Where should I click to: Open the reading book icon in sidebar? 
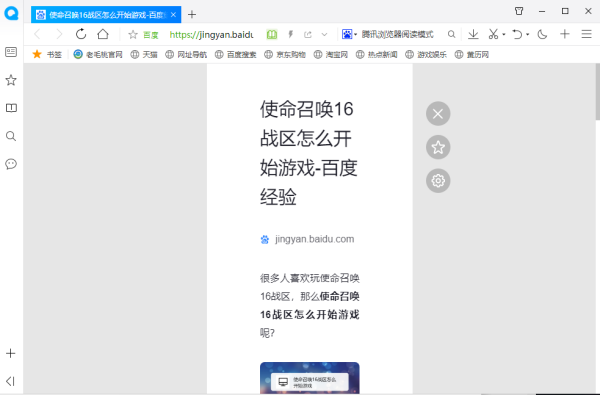(x=11, y=108)
